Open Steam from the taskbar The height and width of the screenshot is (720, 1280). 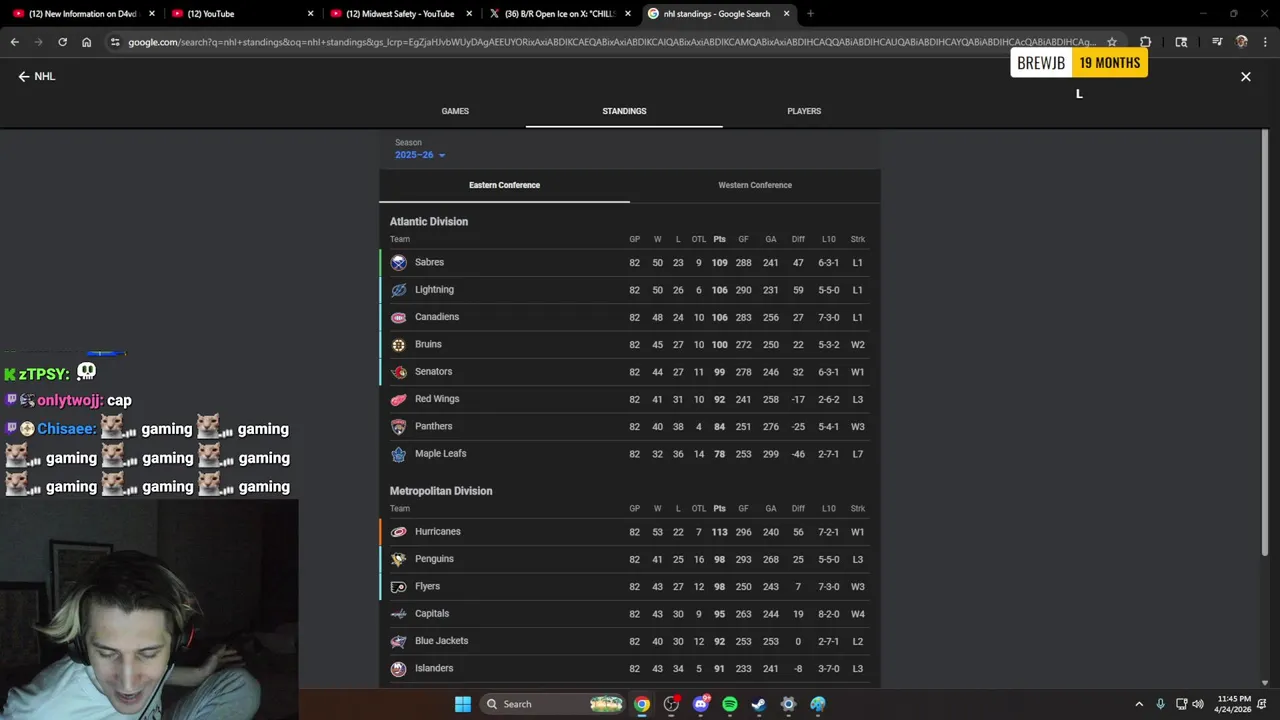click(x=759, y=704)
